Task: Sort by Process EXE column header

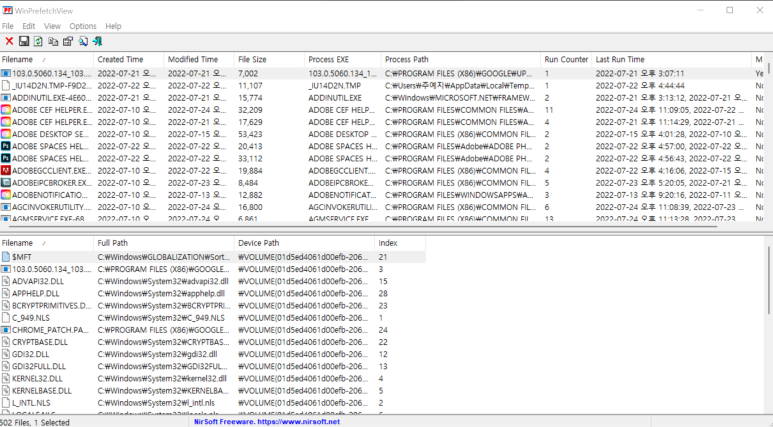Action: [x=343, y=59]
